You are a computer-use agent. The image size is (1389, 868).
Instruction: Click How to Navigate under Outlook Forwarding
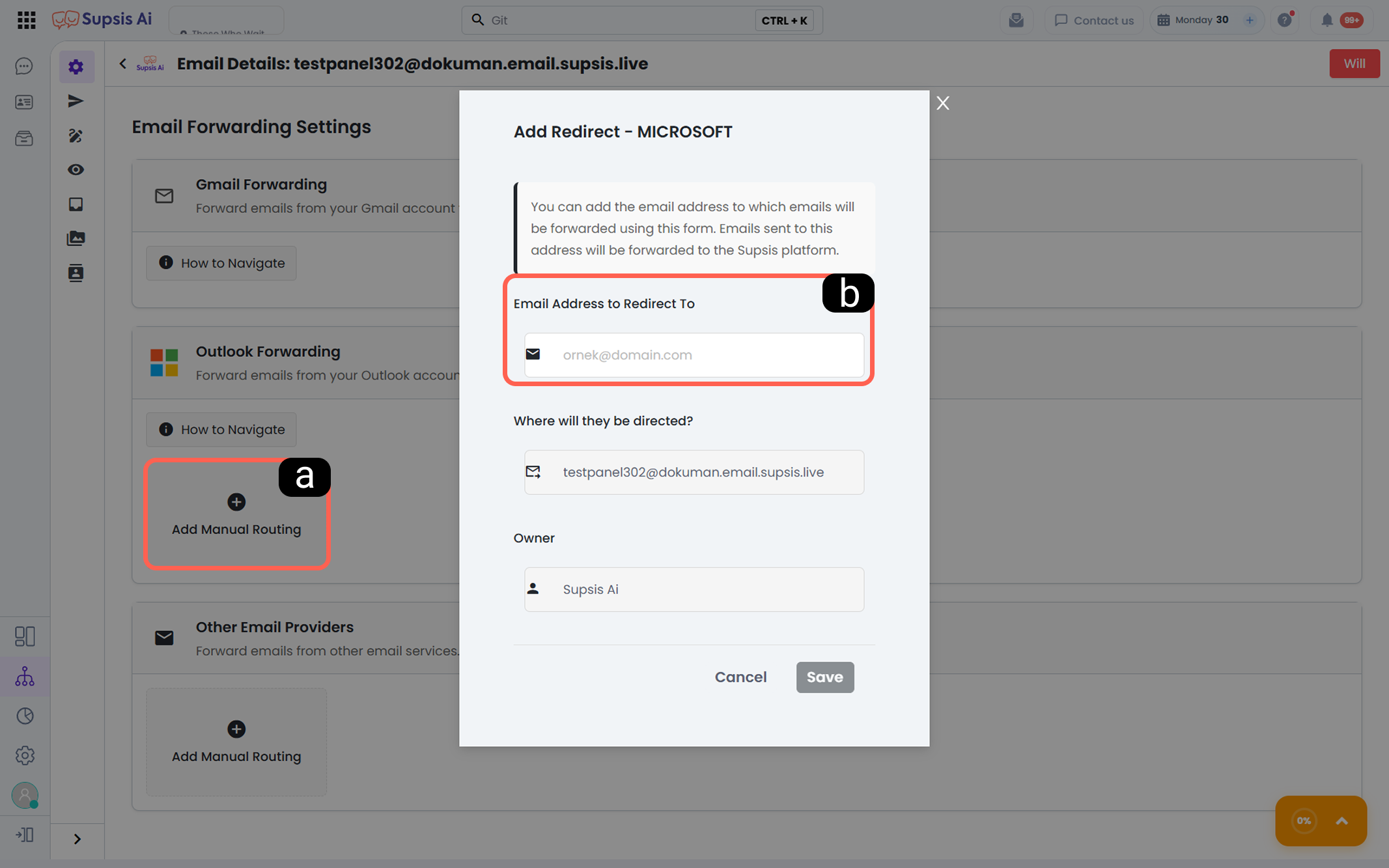(221, 430)
